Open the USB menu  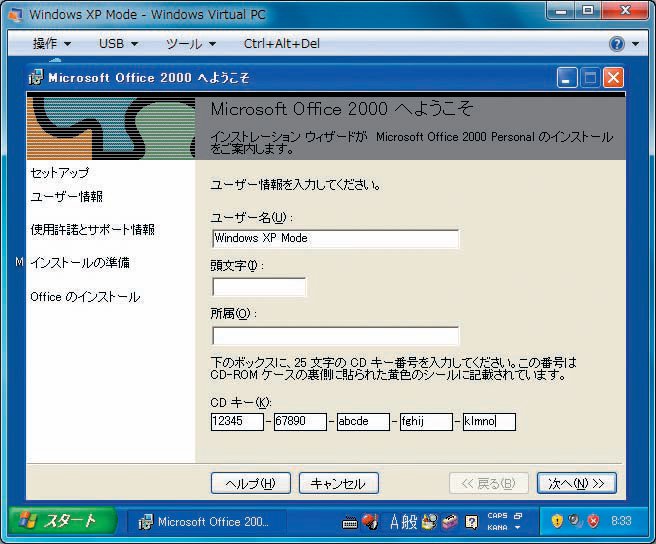[118, 43]
